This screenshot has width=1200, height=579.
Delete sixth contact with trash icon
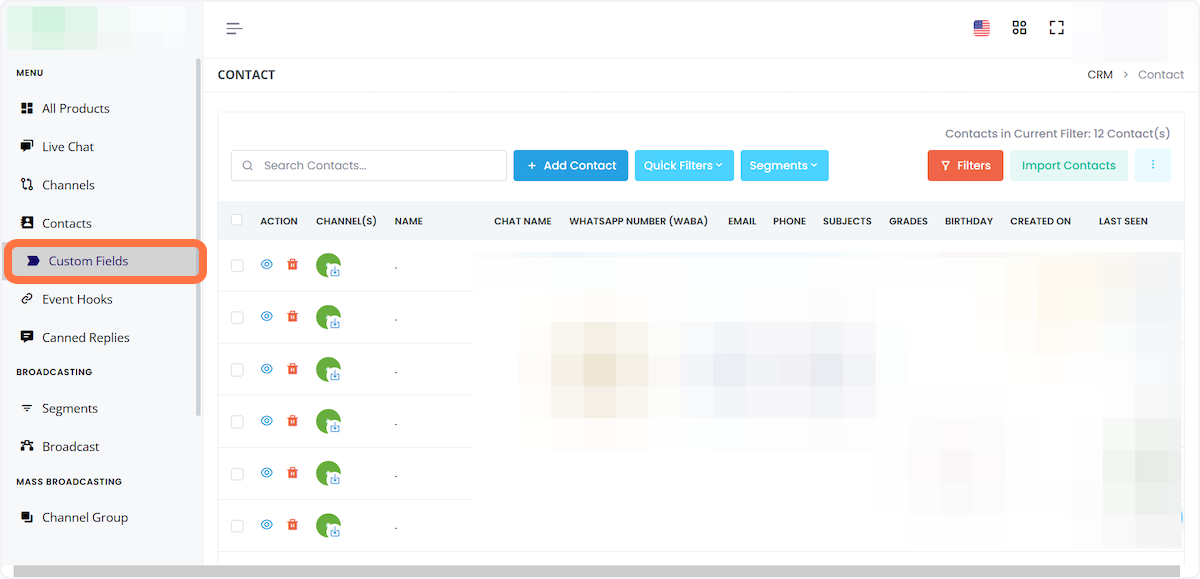tap(293, 524)
